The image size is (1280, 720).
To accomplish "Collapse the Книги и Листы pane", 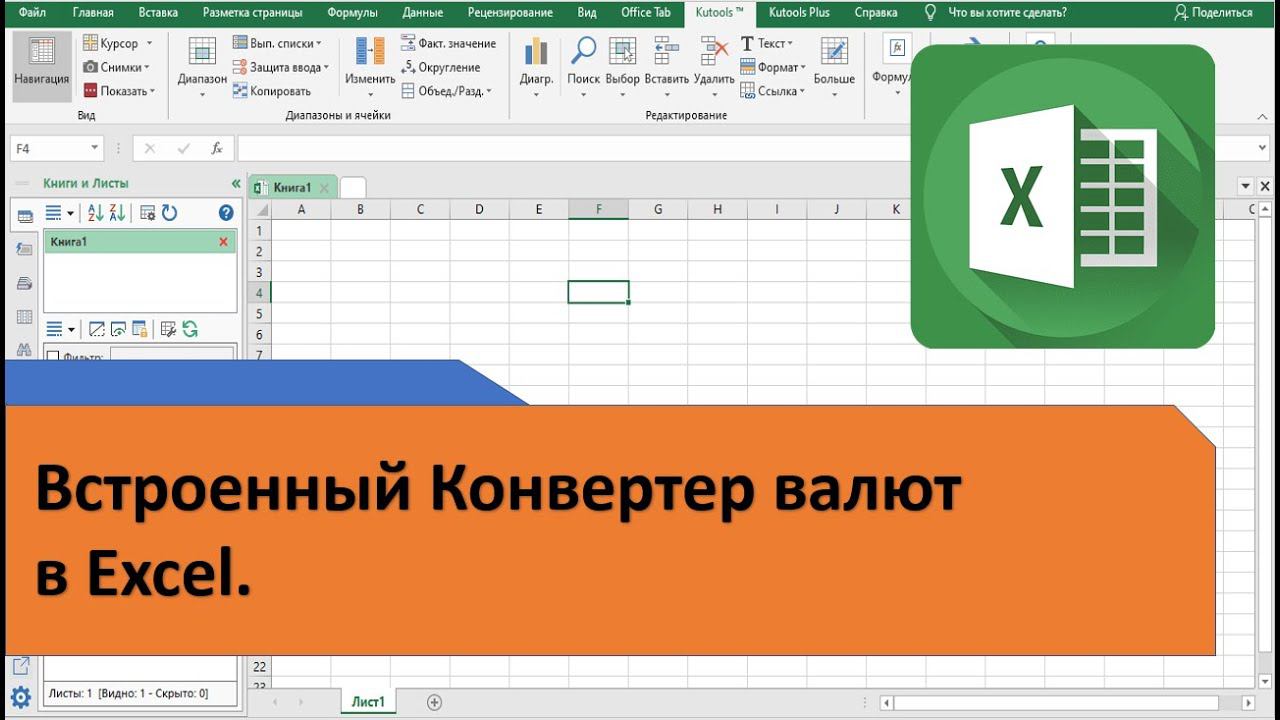I will pyautogui.click(x=236, y=183).
